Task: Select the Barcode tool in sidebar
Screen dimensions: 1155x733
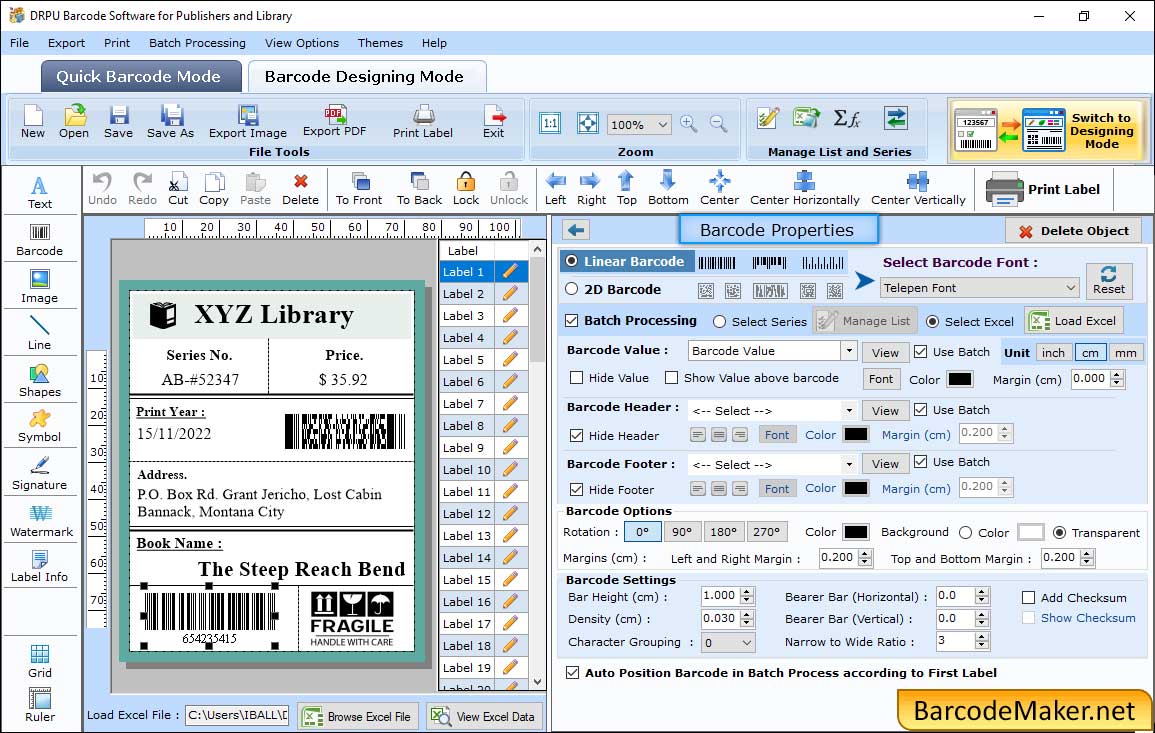Action: (x=40, y=240)
